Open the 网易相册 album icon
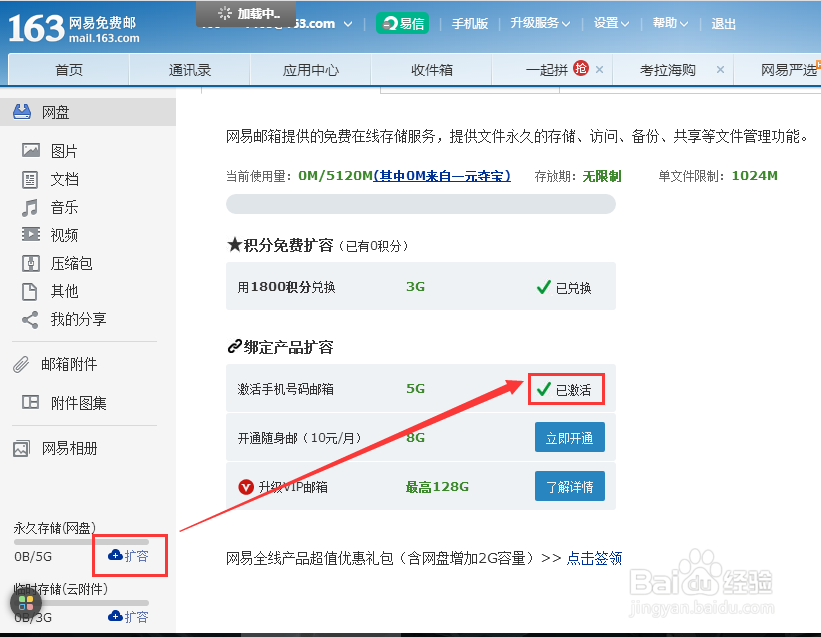 pyautogui.click(x=21, y=449)
